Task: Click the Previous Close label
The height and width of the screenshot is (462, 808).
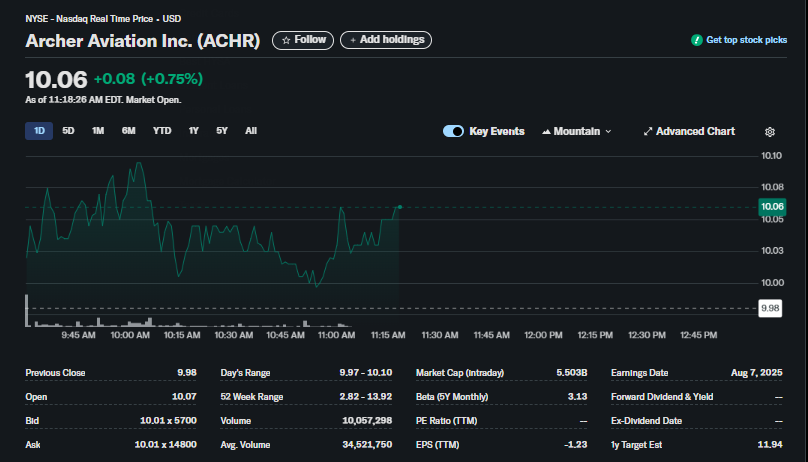Action: (x=55, y=373)
